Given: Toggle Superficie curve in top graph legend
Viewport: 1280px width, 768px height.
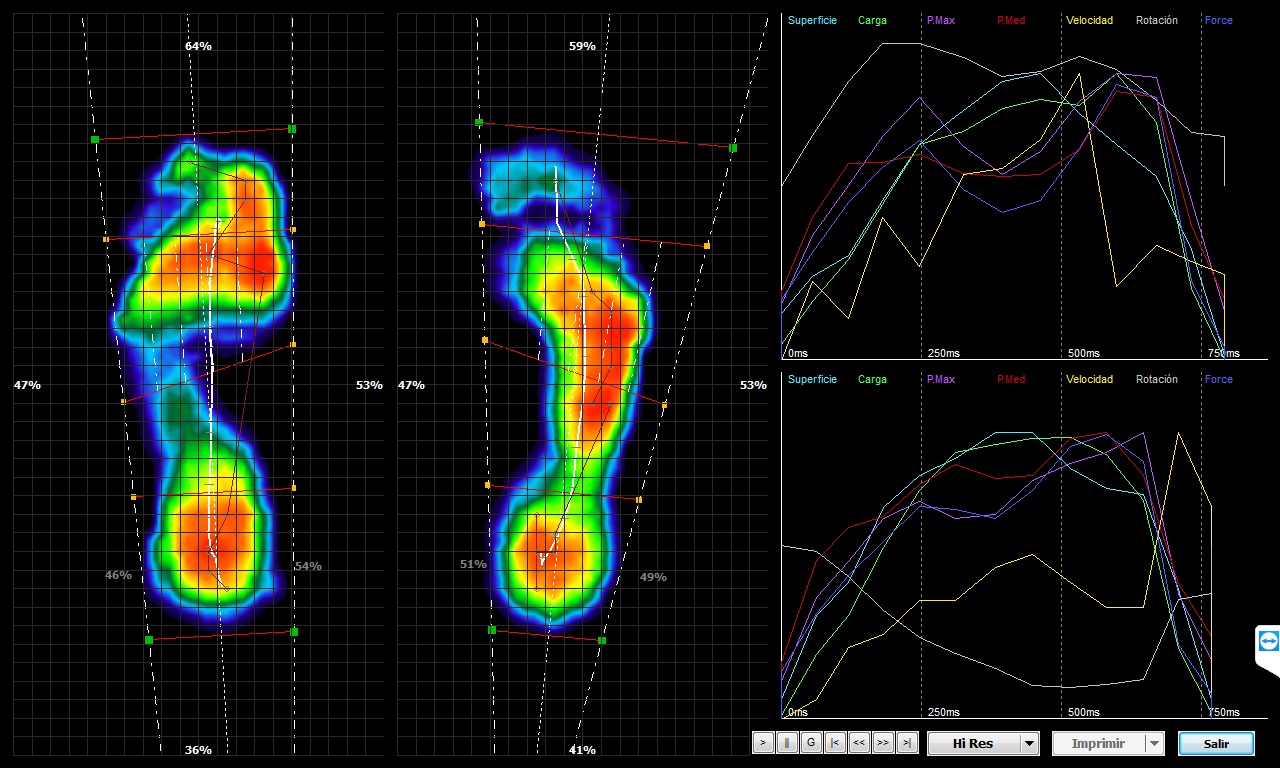Looking at the screenshot, I should click(812, 21).
